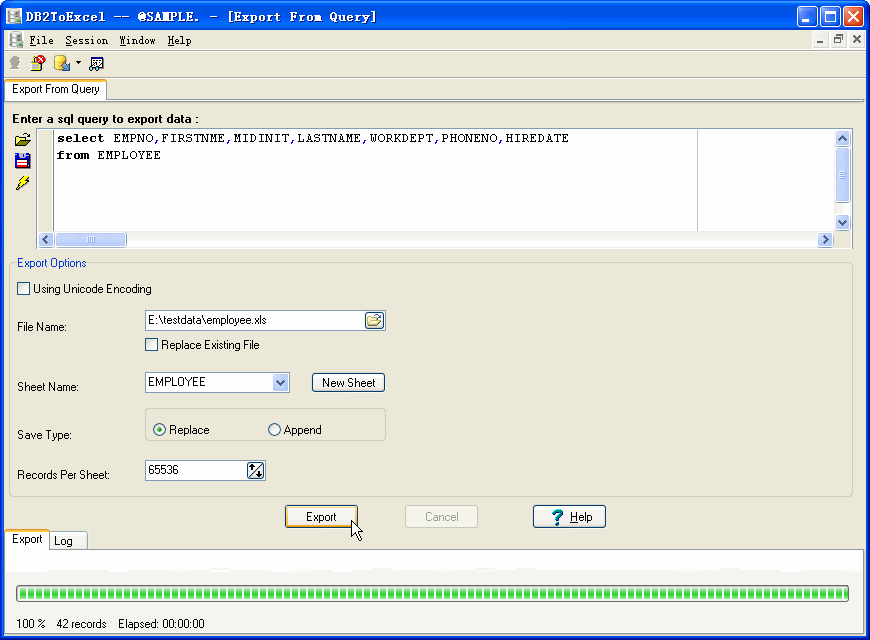The width and height of the screenshot is (870, 640).
Task: Open the Session menu
Action: (x=87, y=41)
